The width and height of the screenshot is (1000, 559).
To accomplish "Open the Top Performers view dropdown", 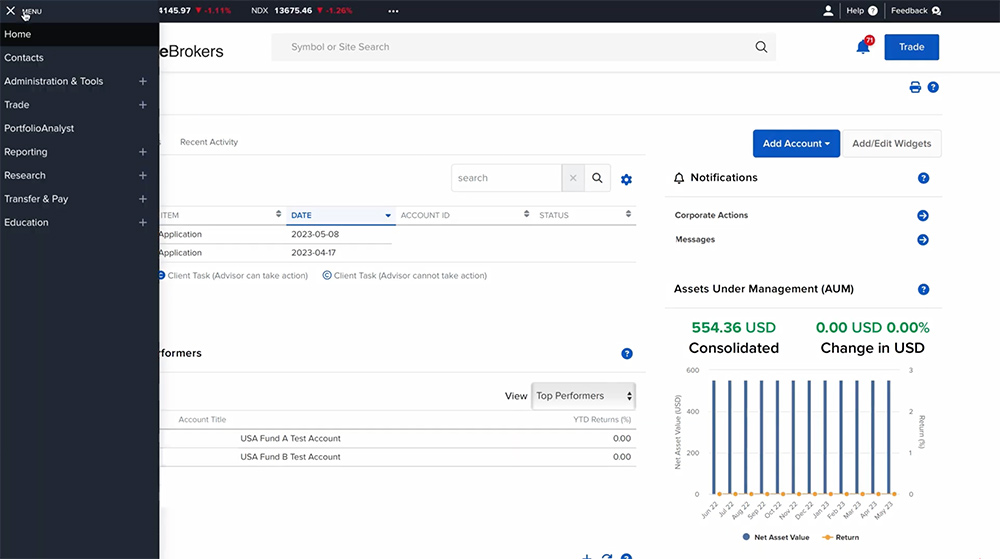I will tap(584, 396).
